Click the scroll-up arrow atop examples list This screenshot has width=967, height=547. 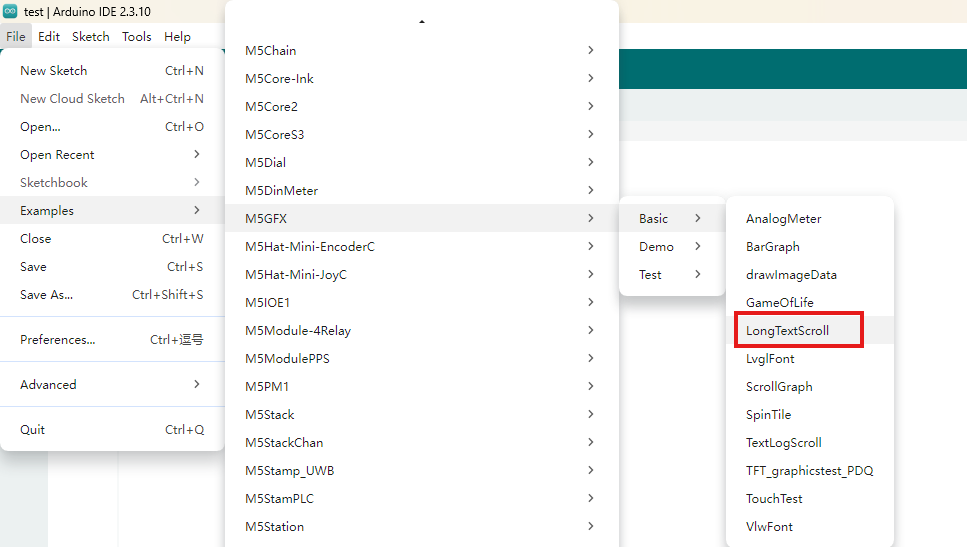[422, 22]
